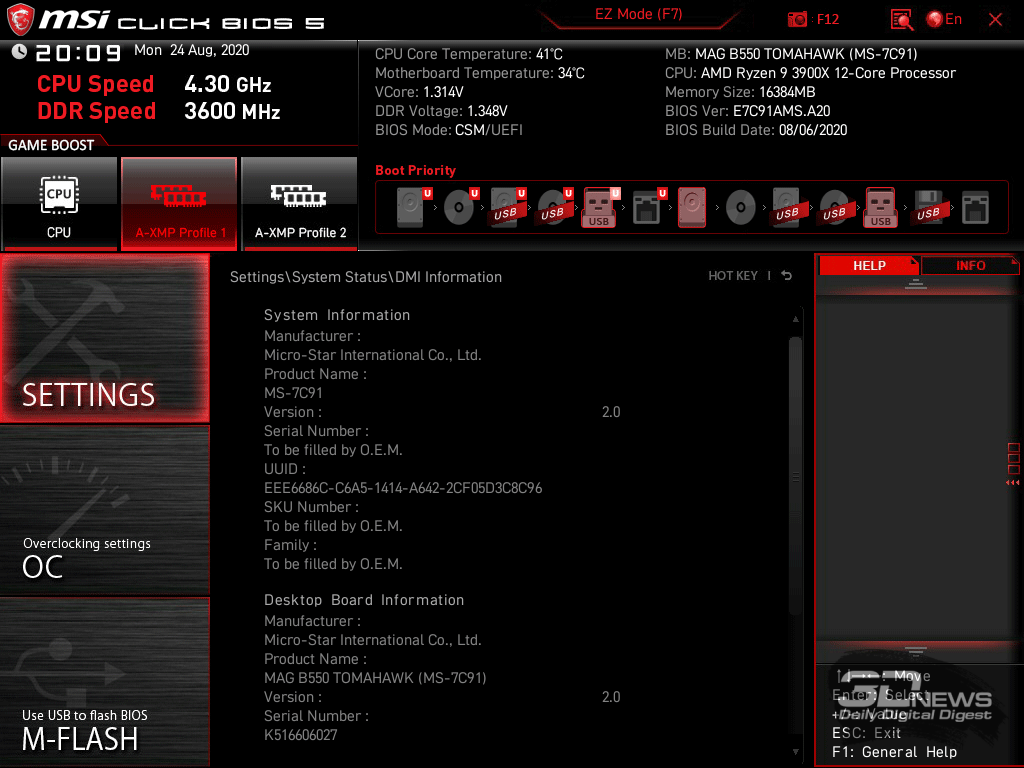The width and height of the screenshot is (1024, 768).
Task: Open M-FLASH to flash BIOS via USB
Action: (x=104, y=682)
